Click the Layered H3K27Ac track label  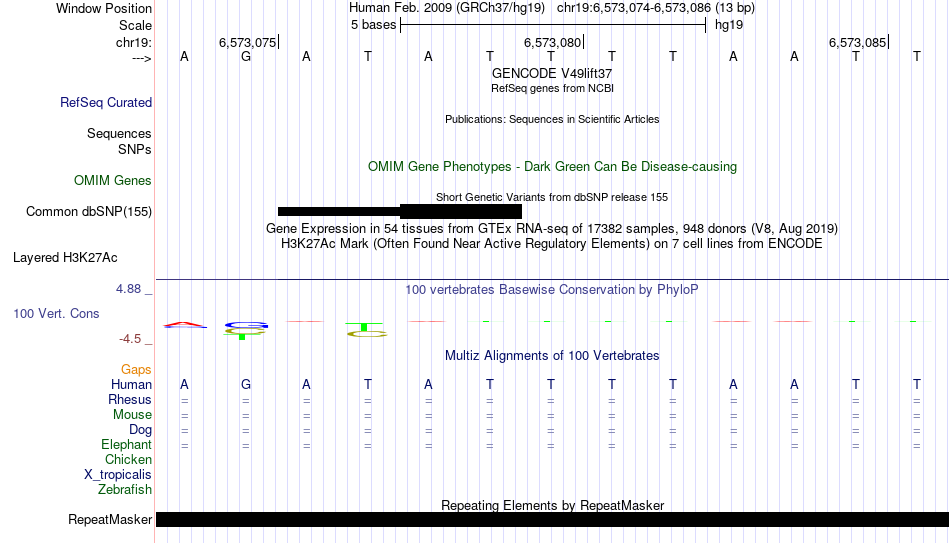pyautogui.click(x=65, y=258)
